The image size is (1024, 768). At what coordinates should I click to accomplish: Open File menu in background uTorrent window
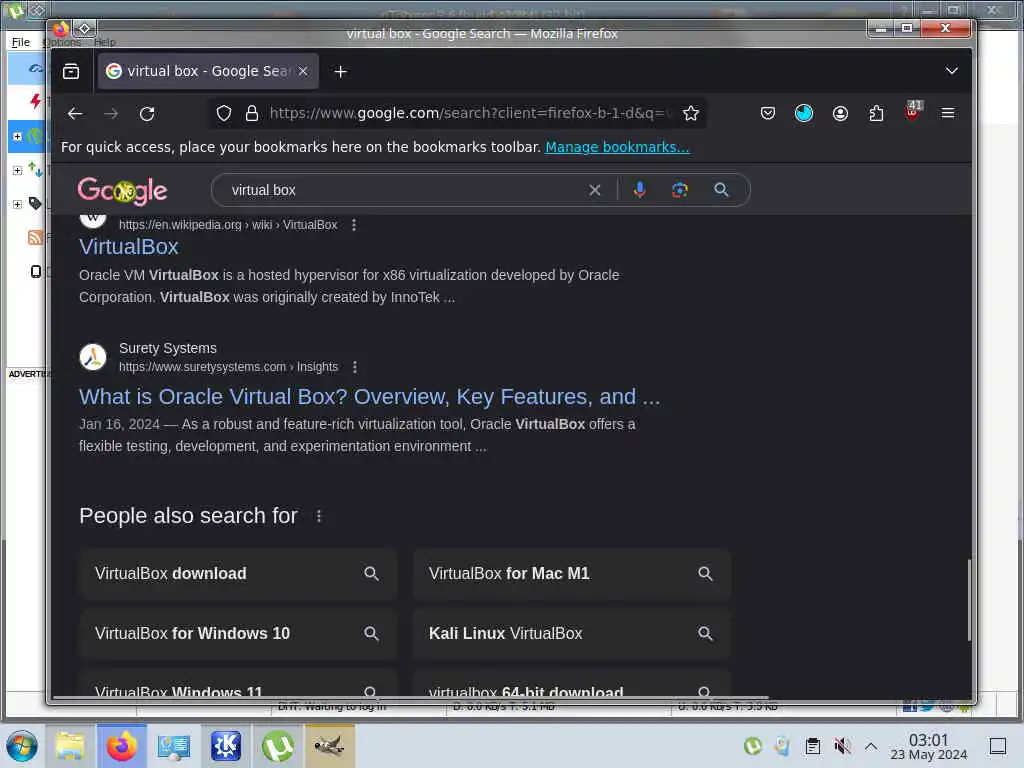tap(21, 42)
